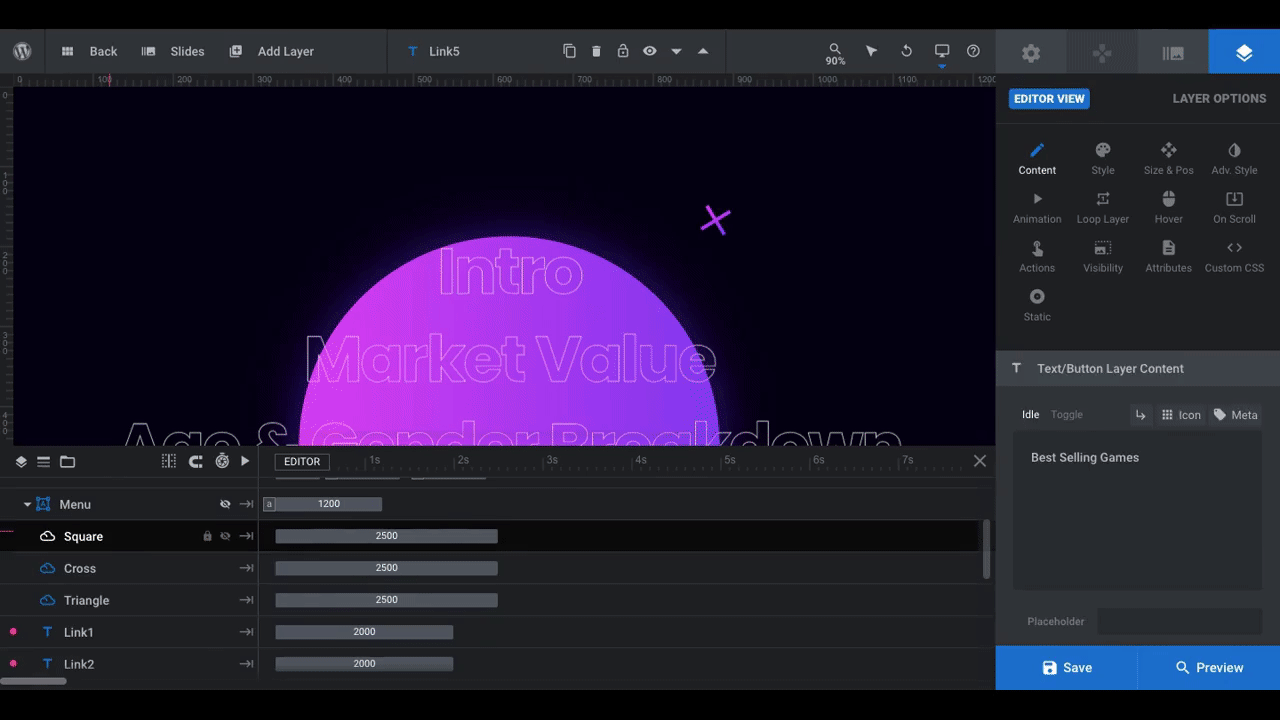Open the Actions layer option

(x=1037, y=257)
